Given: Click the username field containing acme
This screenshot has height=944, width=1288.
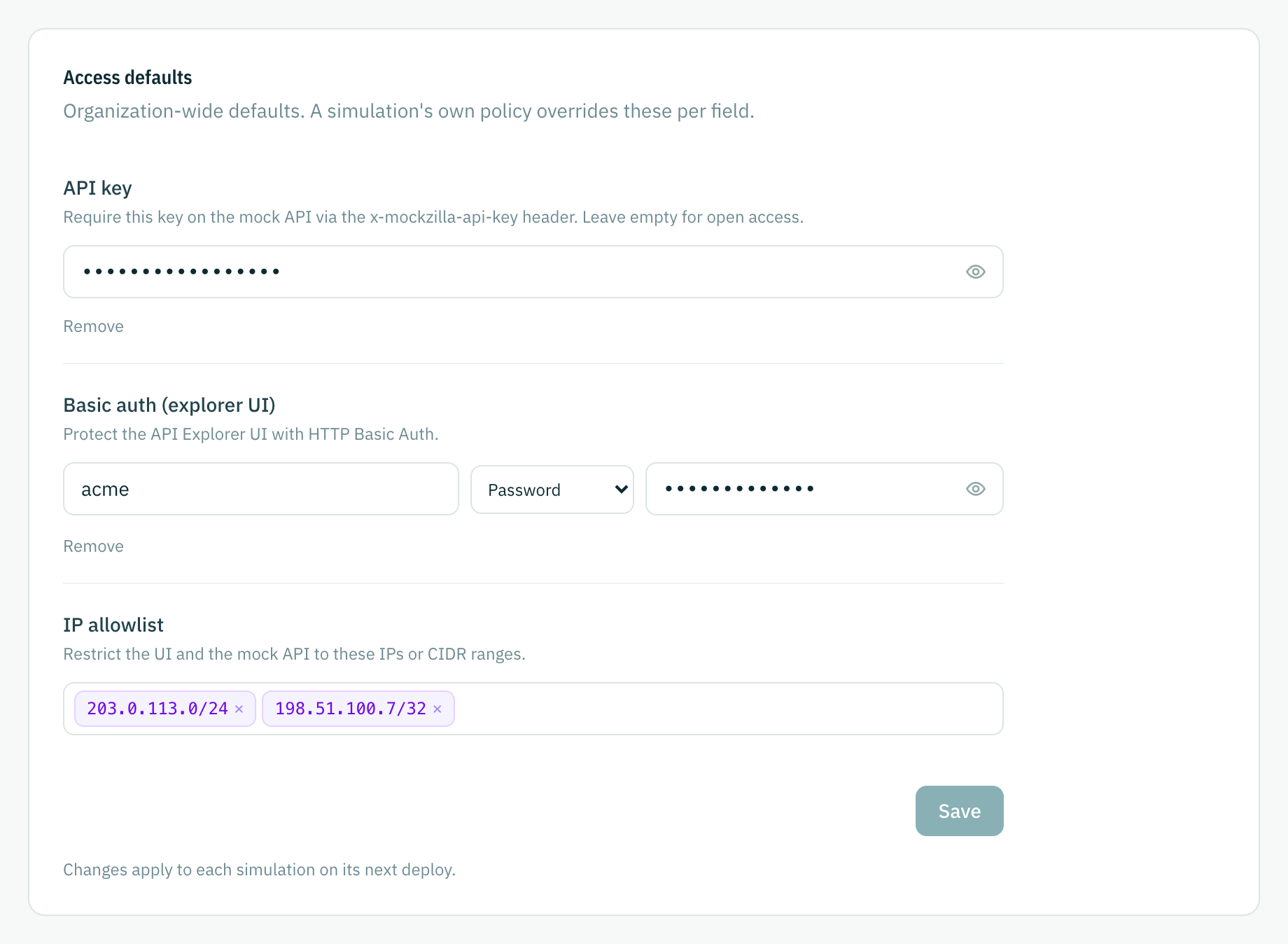Looking at the screenshot, I should [261, 489].
